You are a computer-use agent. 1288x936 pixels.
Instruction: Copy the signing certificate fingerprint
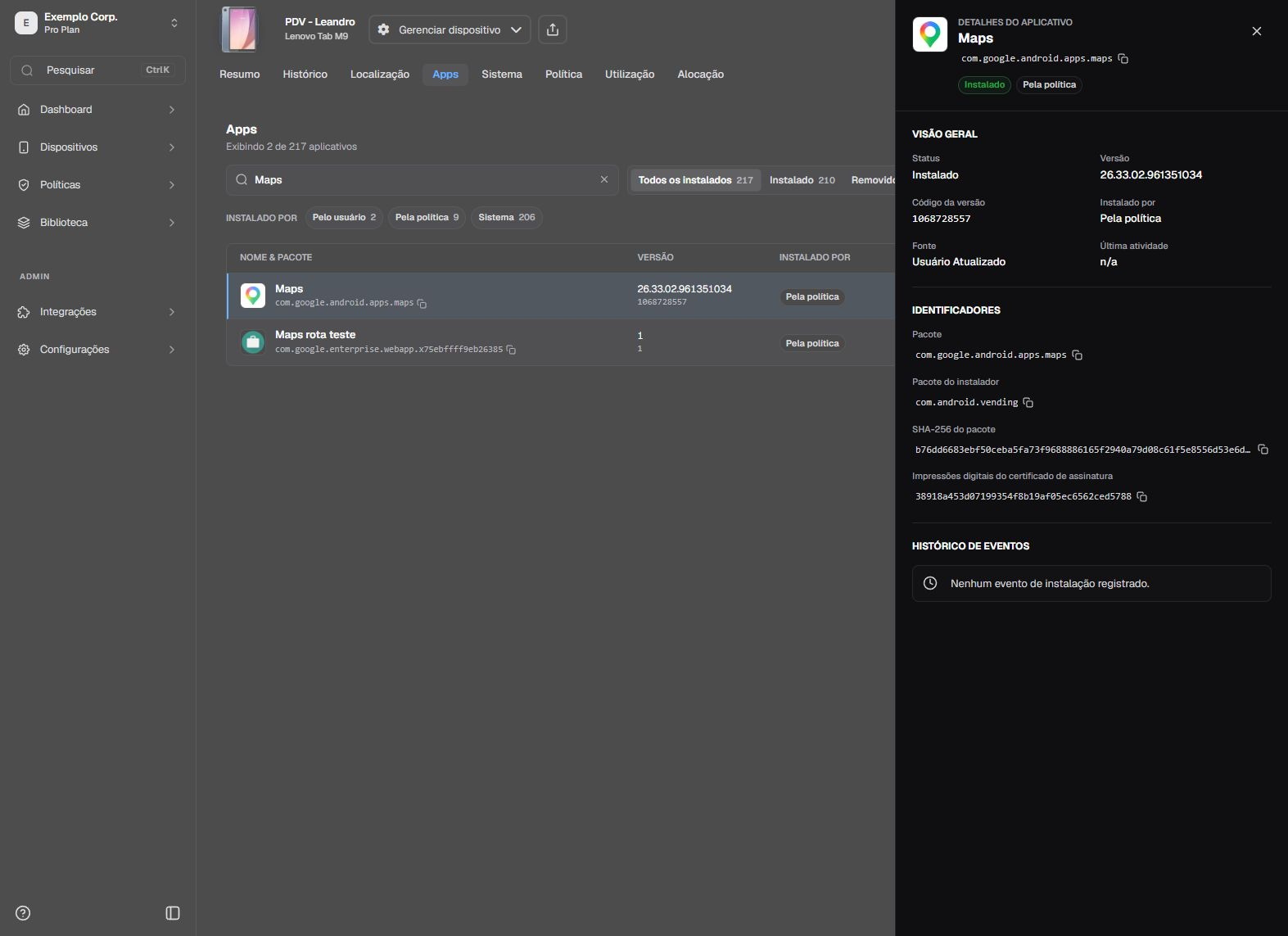[x=1142, y=497]
